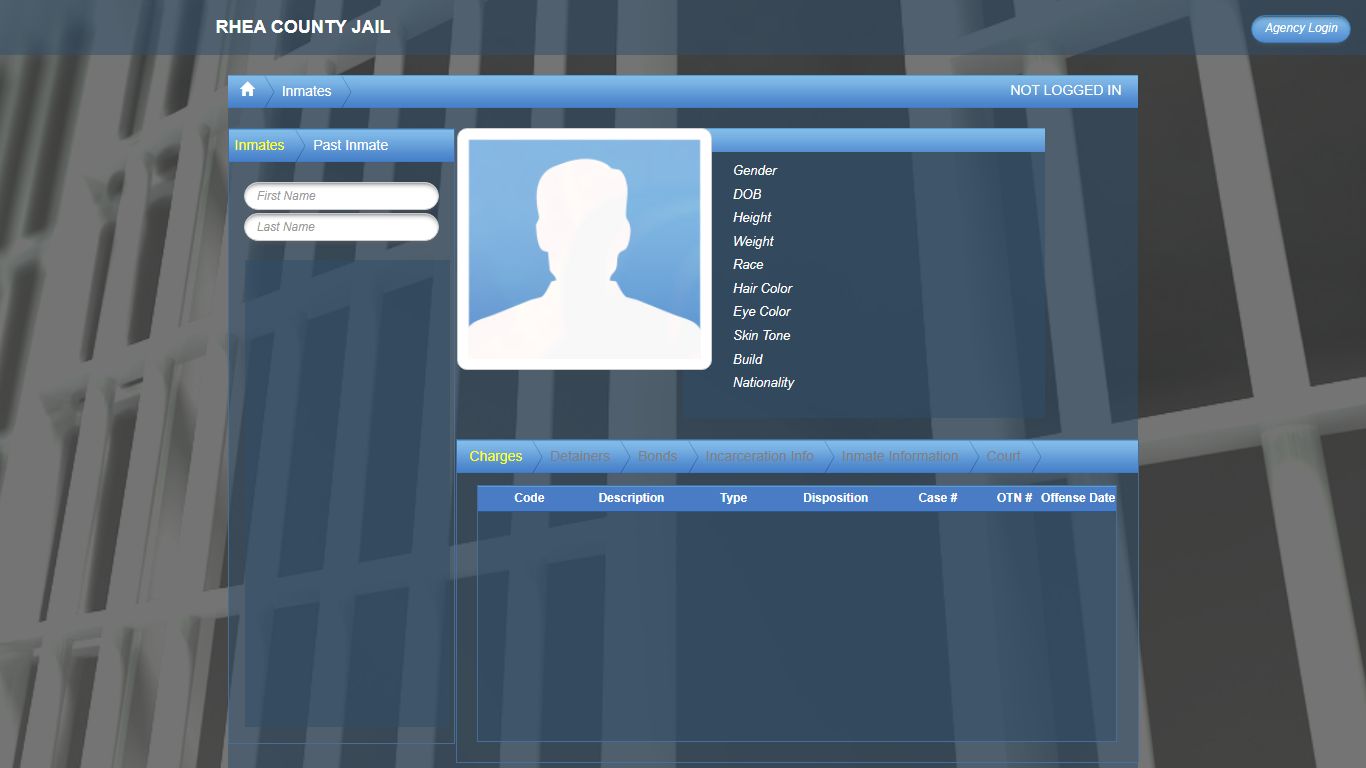Click the Code column header
This screenshot has height=768, width=1366.
coord(529,498)
